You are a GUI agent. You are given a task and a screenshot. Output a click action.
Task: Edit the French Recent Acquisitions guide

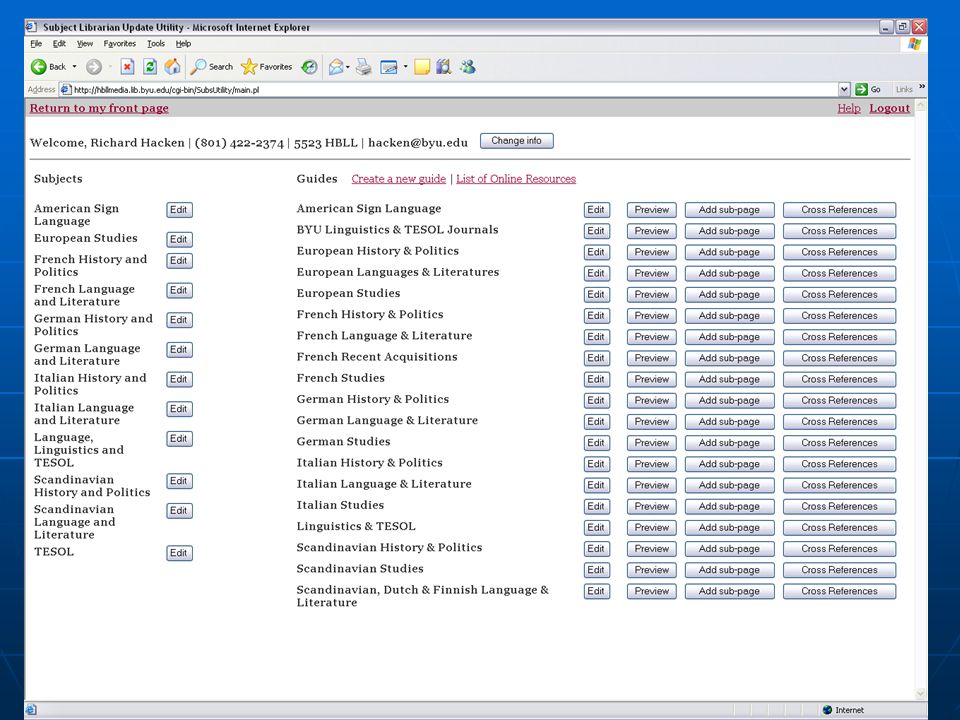[597, 358]
